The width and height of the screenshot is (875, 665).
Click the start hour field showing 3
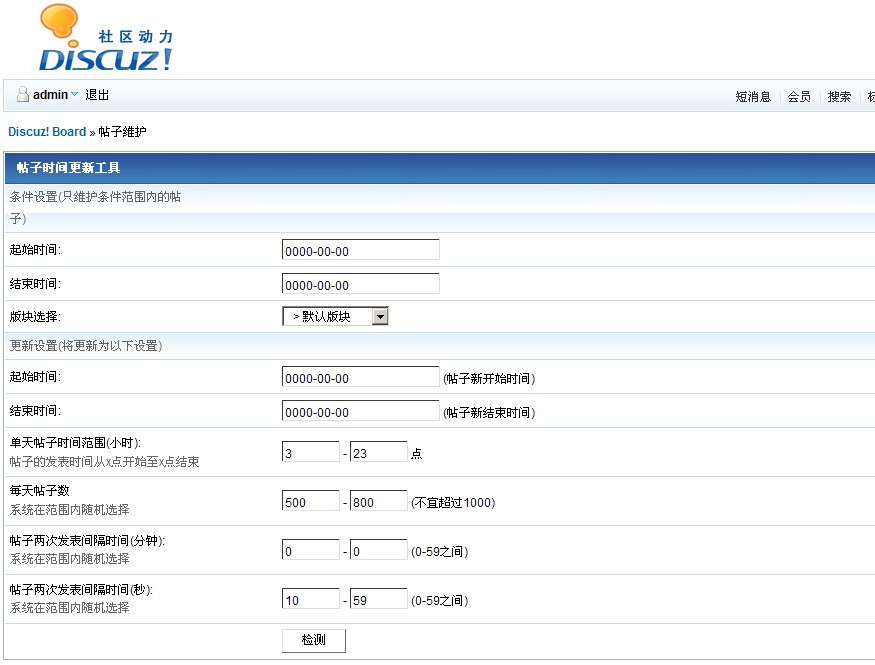point(311,452)
